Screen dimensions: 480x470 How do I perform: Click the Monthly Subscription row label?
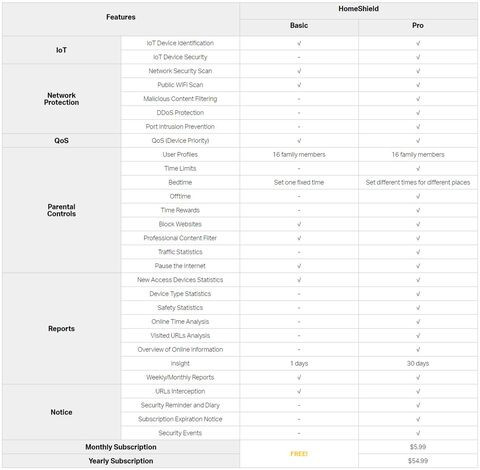pyautogui.click(x=121, y=447)
